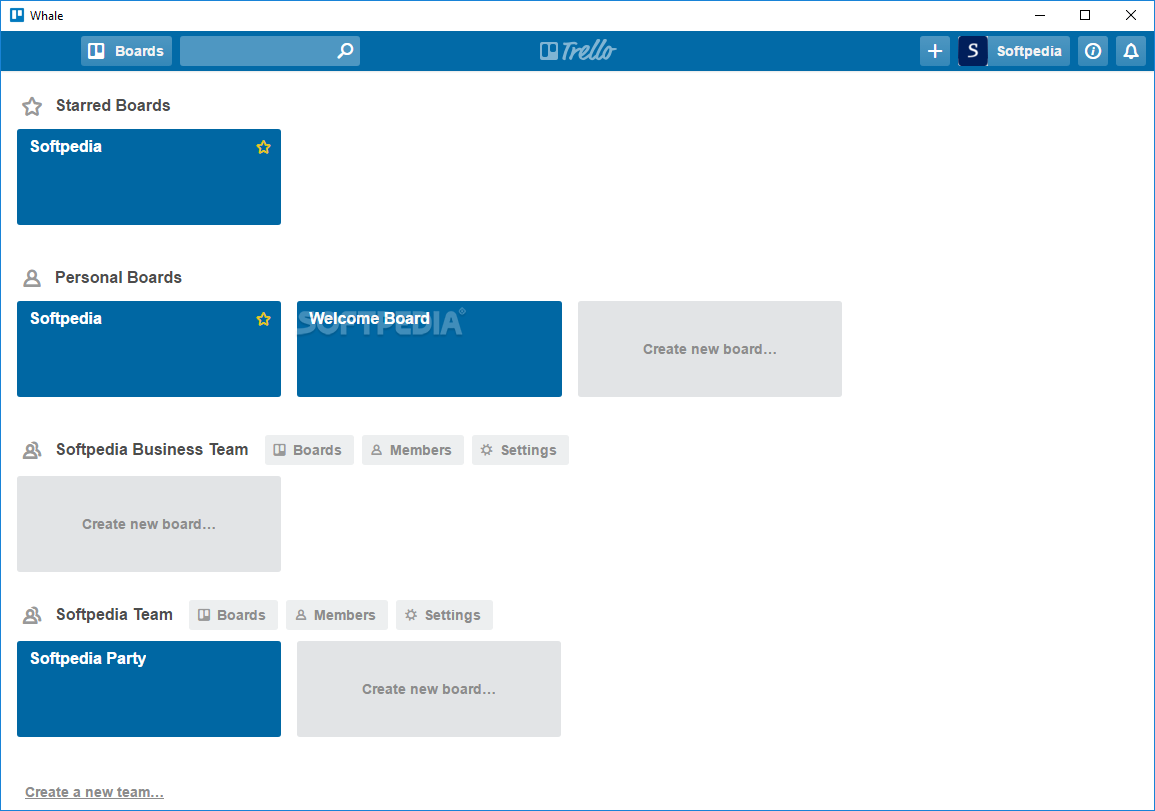1155x811 pixels.
Task: Click the Whale app icon in title bar
Action: tap(16, 15)
